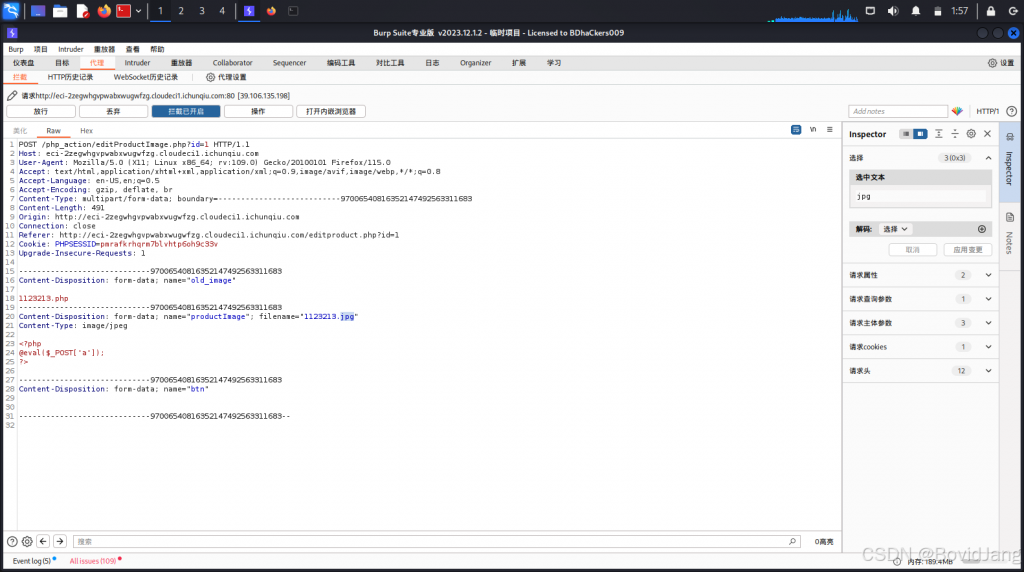Open the 帮助 menu
This screenshot has height=572, width=1024.
tap(157, 49)
